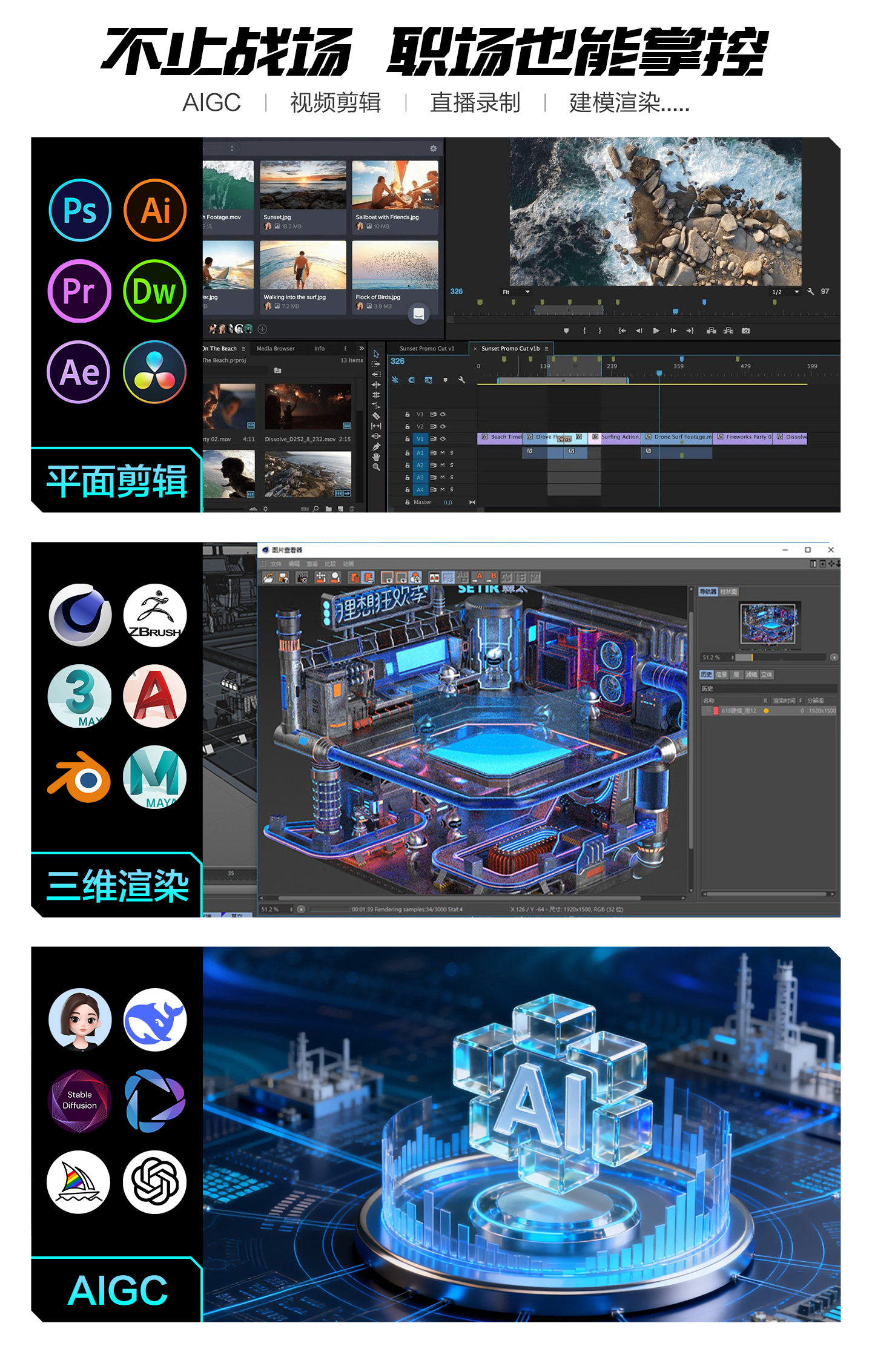Click the DaVinci Resolve icon
The width and height of the screenshot is (872, 1372).
(155, 372)
